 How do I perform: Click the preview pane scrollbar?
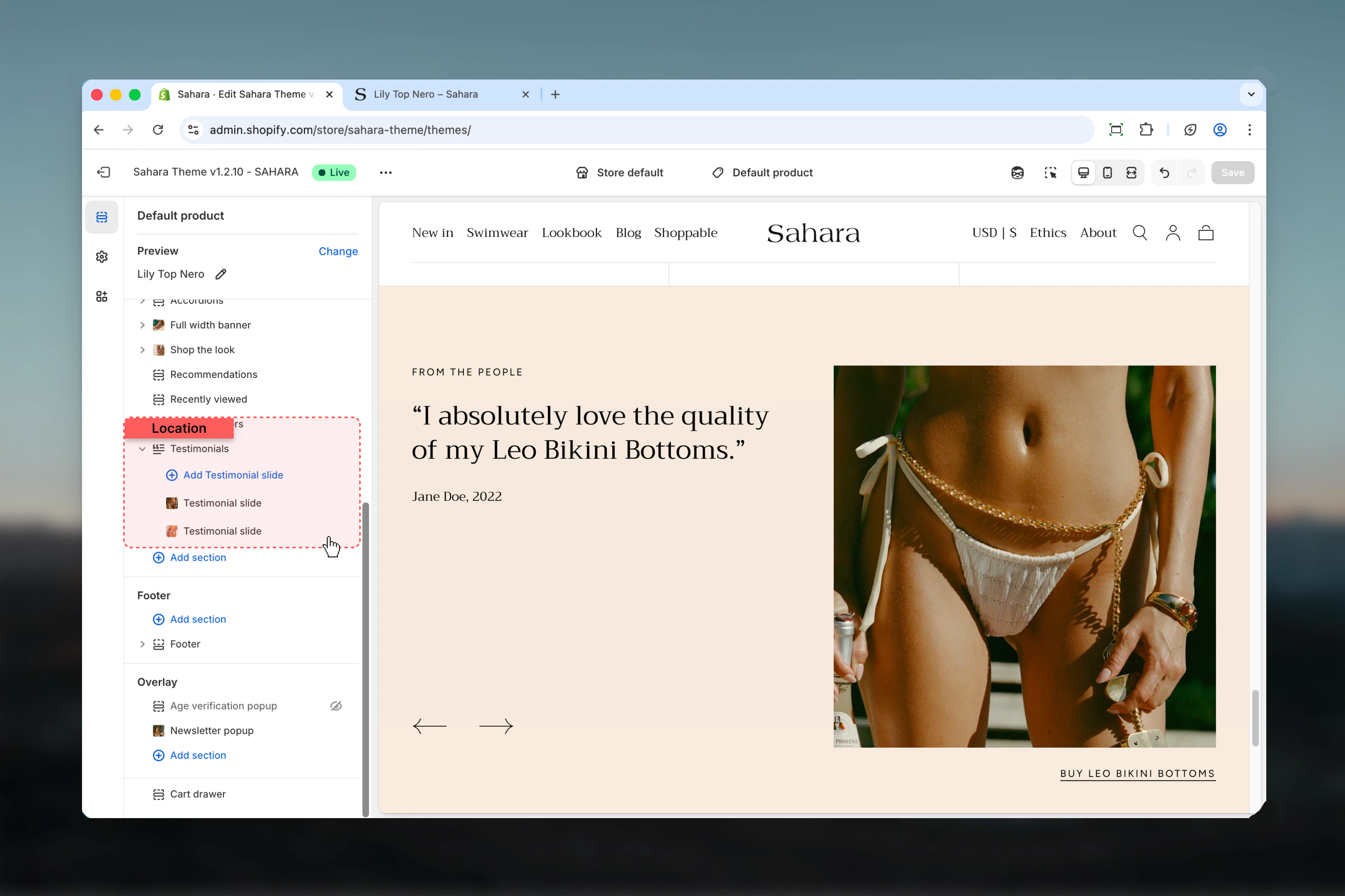click(1255, 717)
